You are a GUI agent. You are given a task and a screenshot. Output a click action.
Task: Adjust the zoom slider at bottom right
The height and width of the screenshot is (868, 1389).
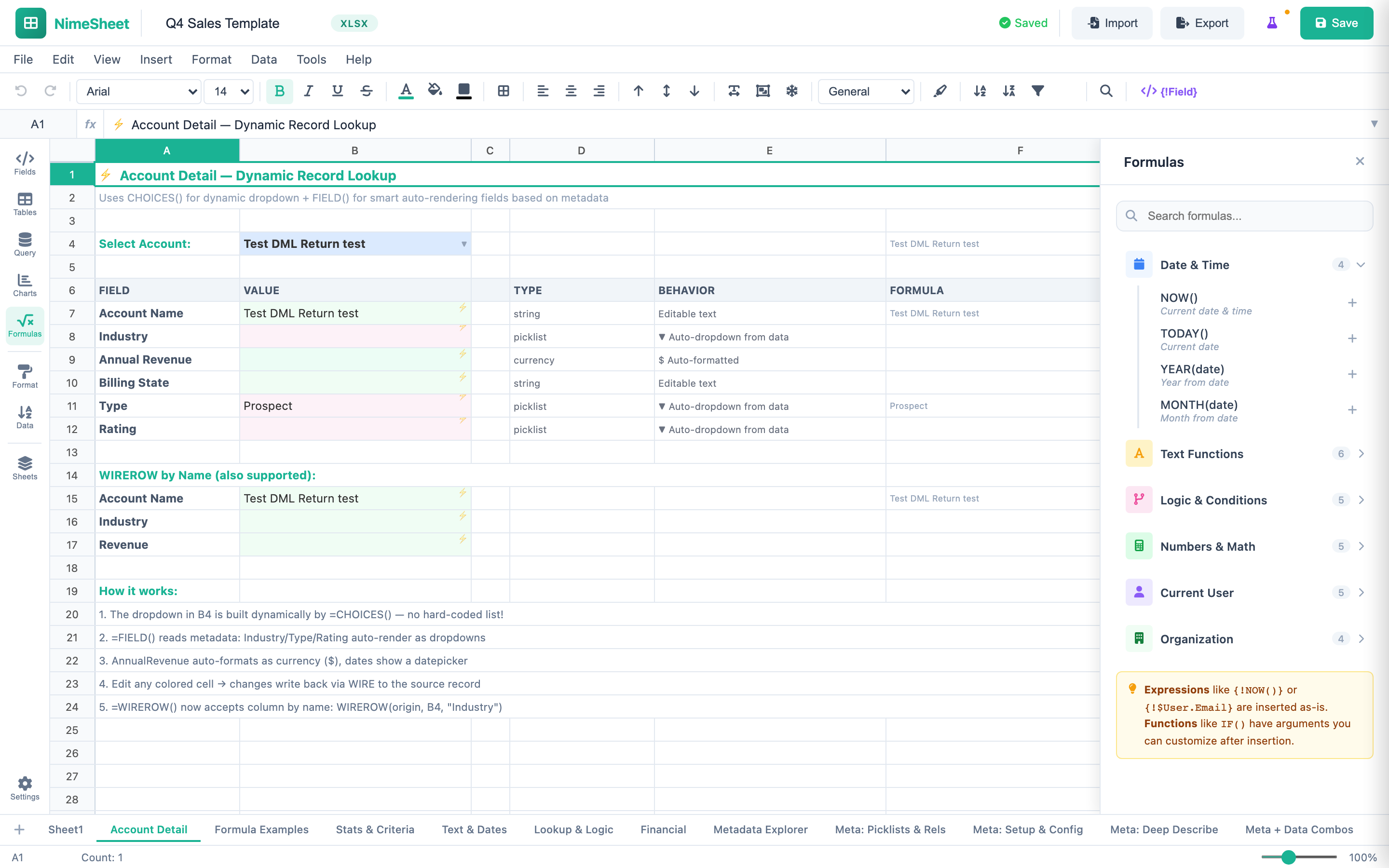[x=1289, y=857]
